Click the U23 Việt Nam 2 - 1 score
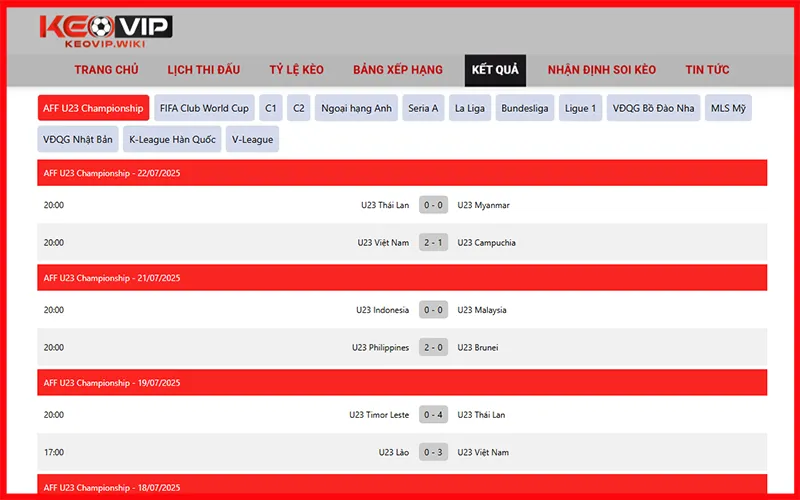The image size is (800, 500). [433, 243]
